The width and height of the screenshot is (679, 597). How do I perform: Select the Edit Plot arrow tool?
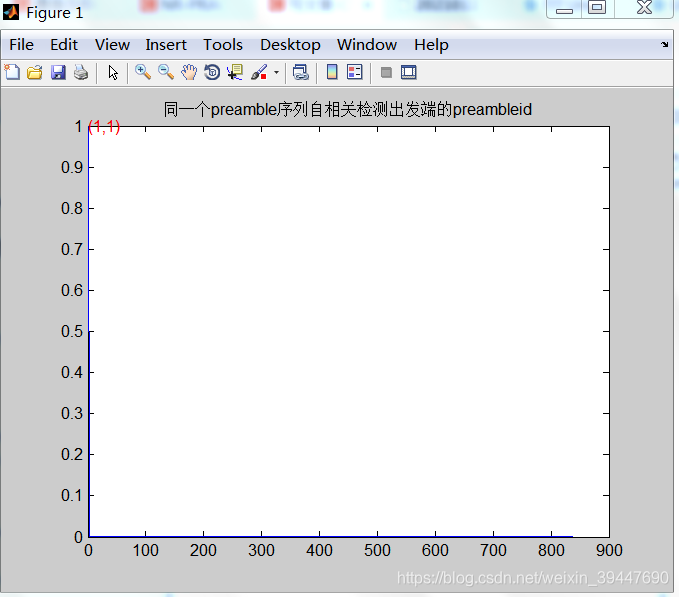pos(113,72)
